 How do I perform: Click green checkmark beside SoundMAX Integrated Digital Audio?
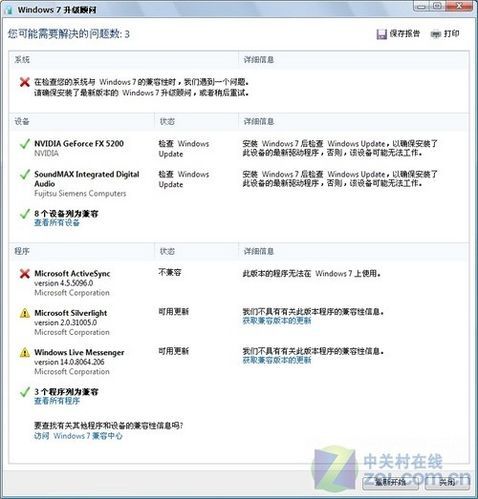click(25, 174)
